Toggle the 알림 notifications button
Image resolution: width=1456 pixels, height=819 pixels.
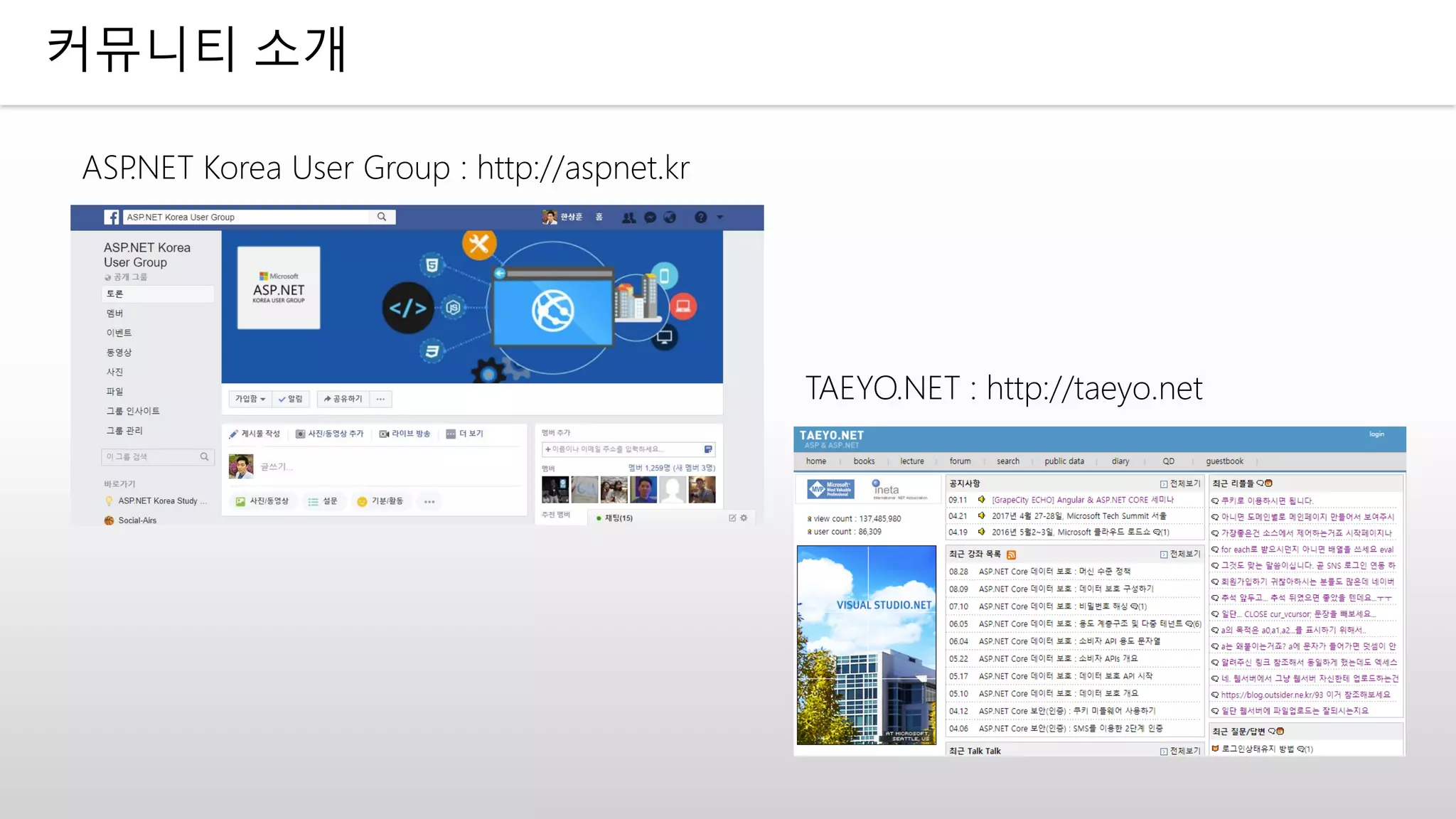pos(291,399)
